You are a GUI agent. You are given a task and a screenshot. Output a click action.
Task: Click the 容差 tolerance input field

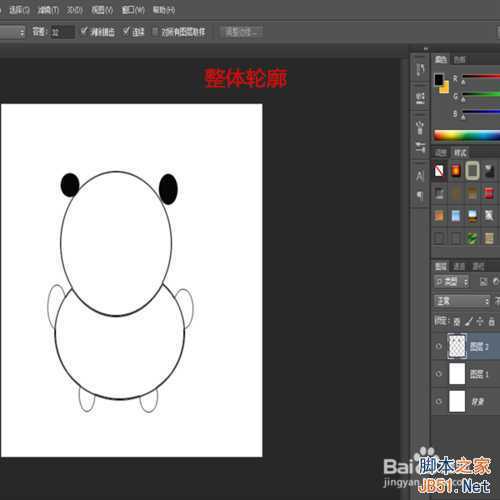[63, 32]
